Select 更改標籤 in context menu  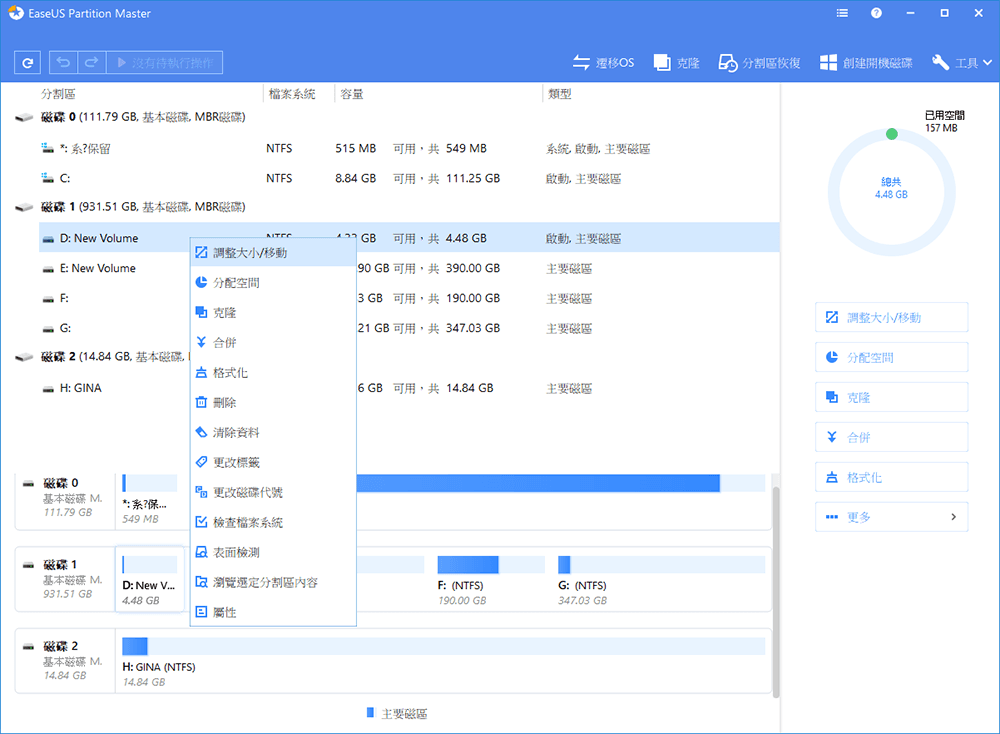tap(273, 462)
